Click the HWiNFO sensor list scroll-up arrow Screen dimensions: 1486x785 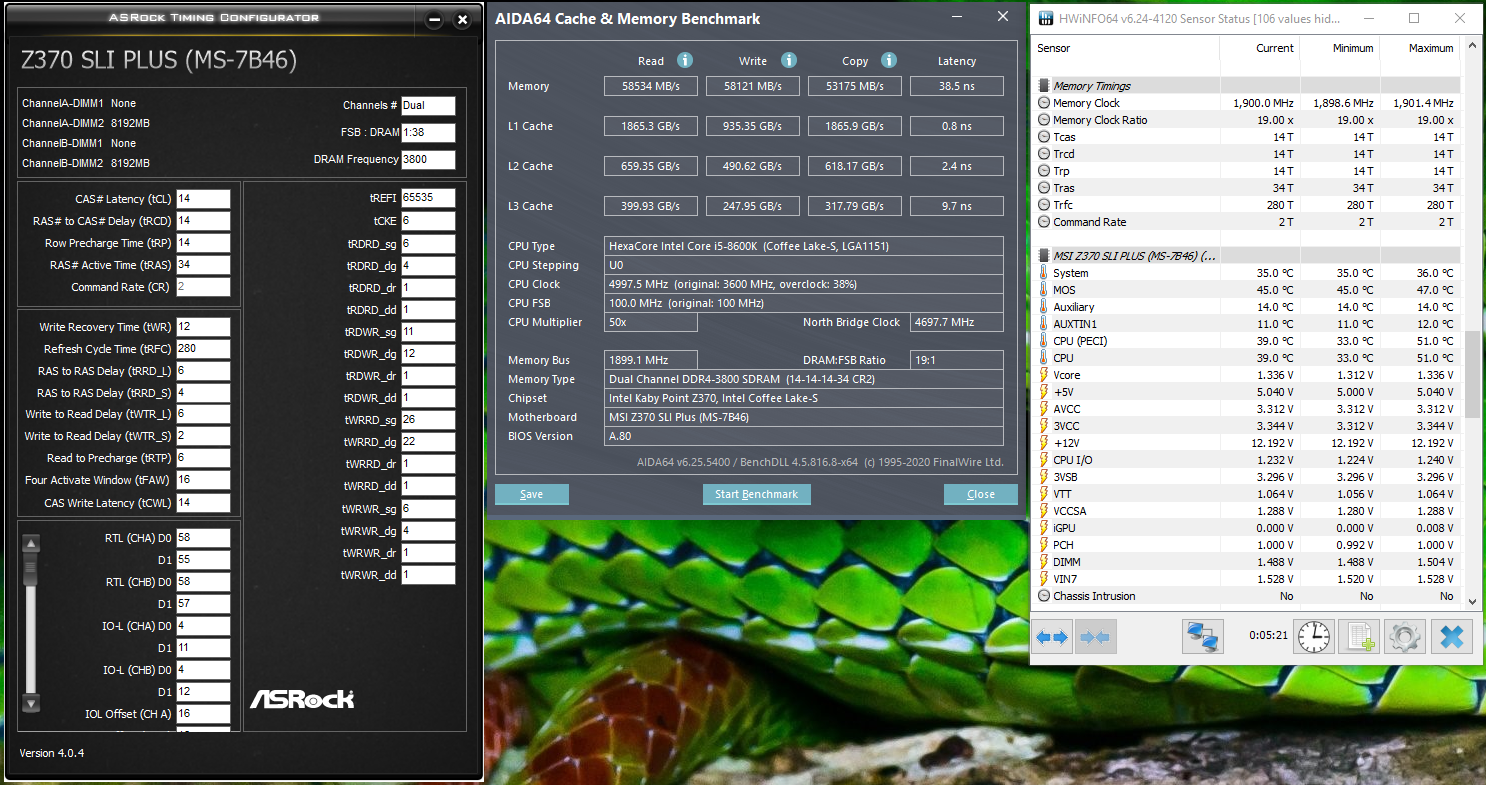pos(1472,46)
